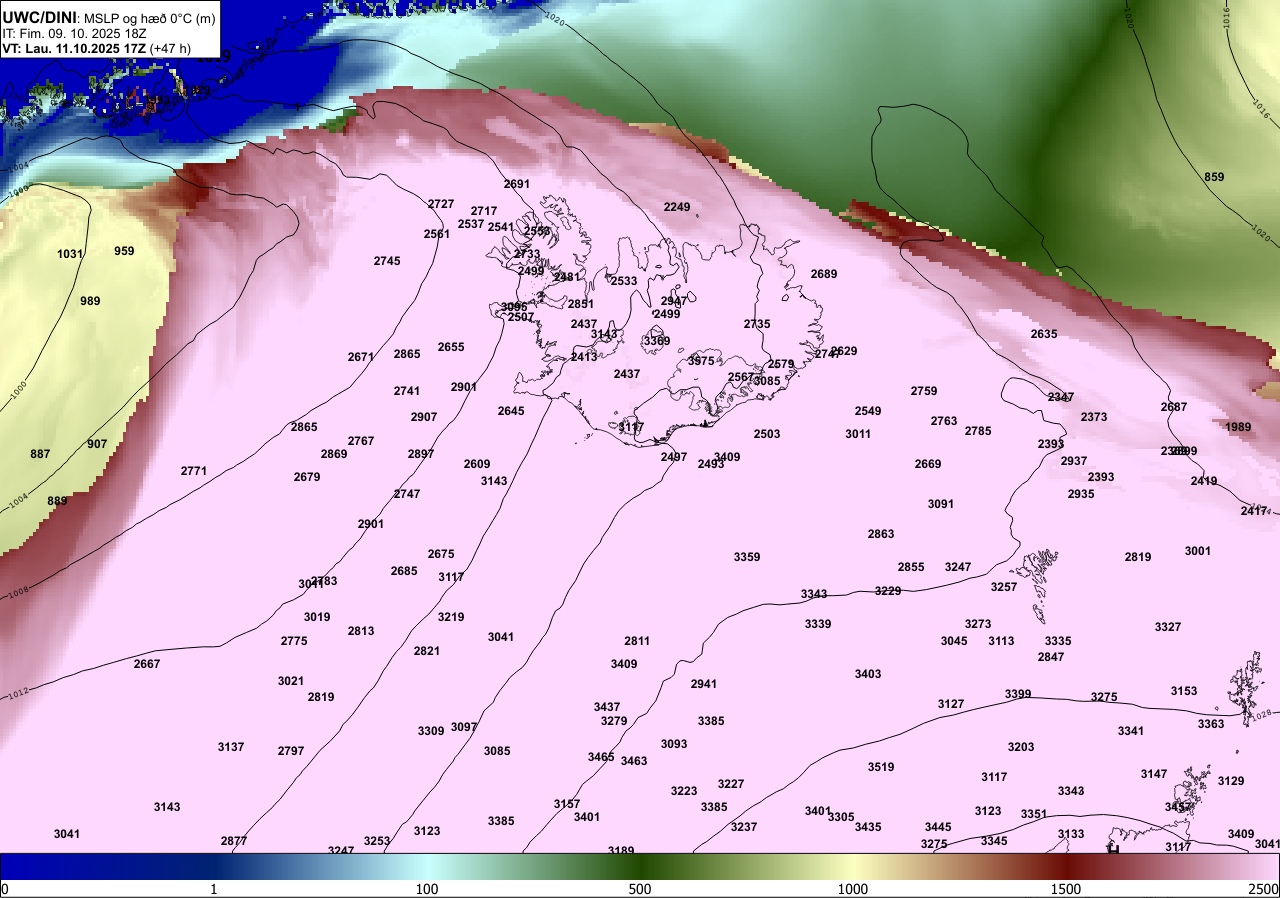Click the map value 2759

924,391
